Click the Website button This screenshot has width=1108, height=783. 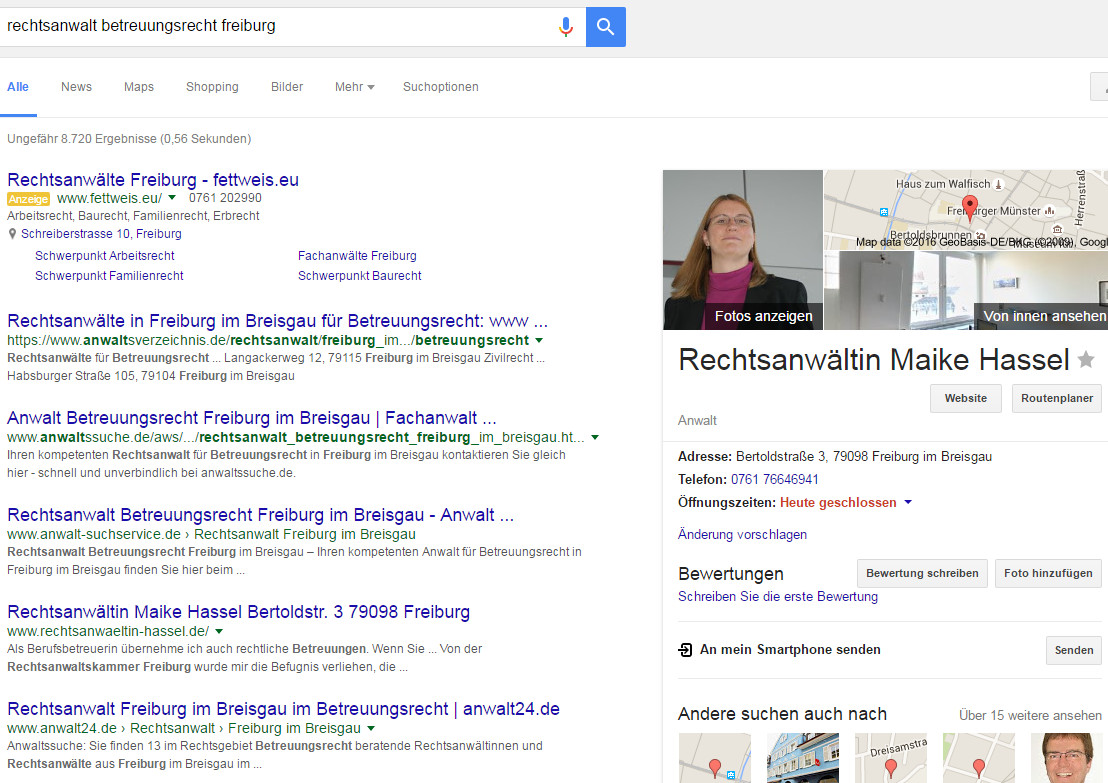(966, 398)
